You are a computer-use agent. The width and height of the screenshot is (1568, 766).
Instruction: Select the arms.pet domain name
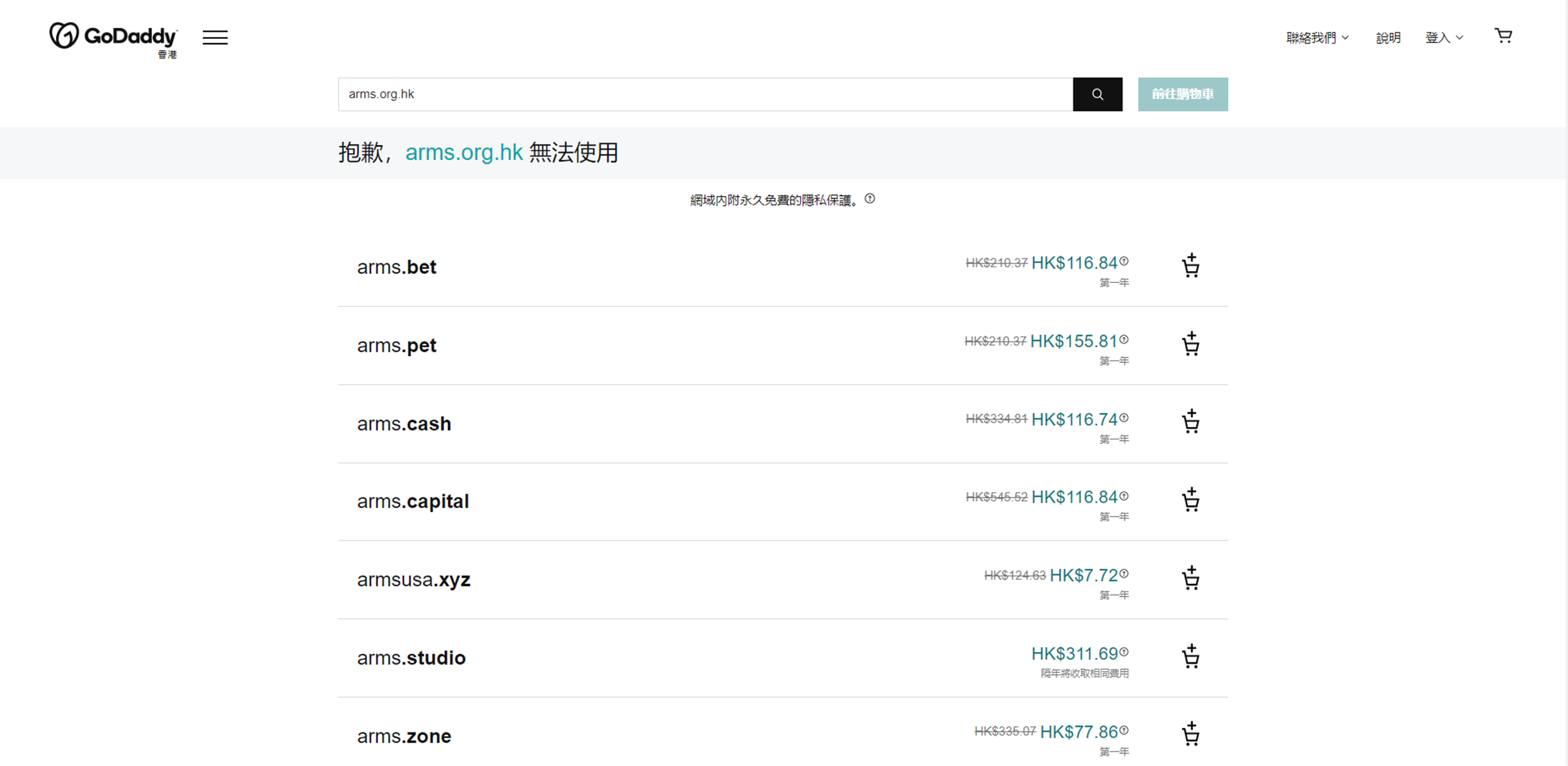click(397, 345)
